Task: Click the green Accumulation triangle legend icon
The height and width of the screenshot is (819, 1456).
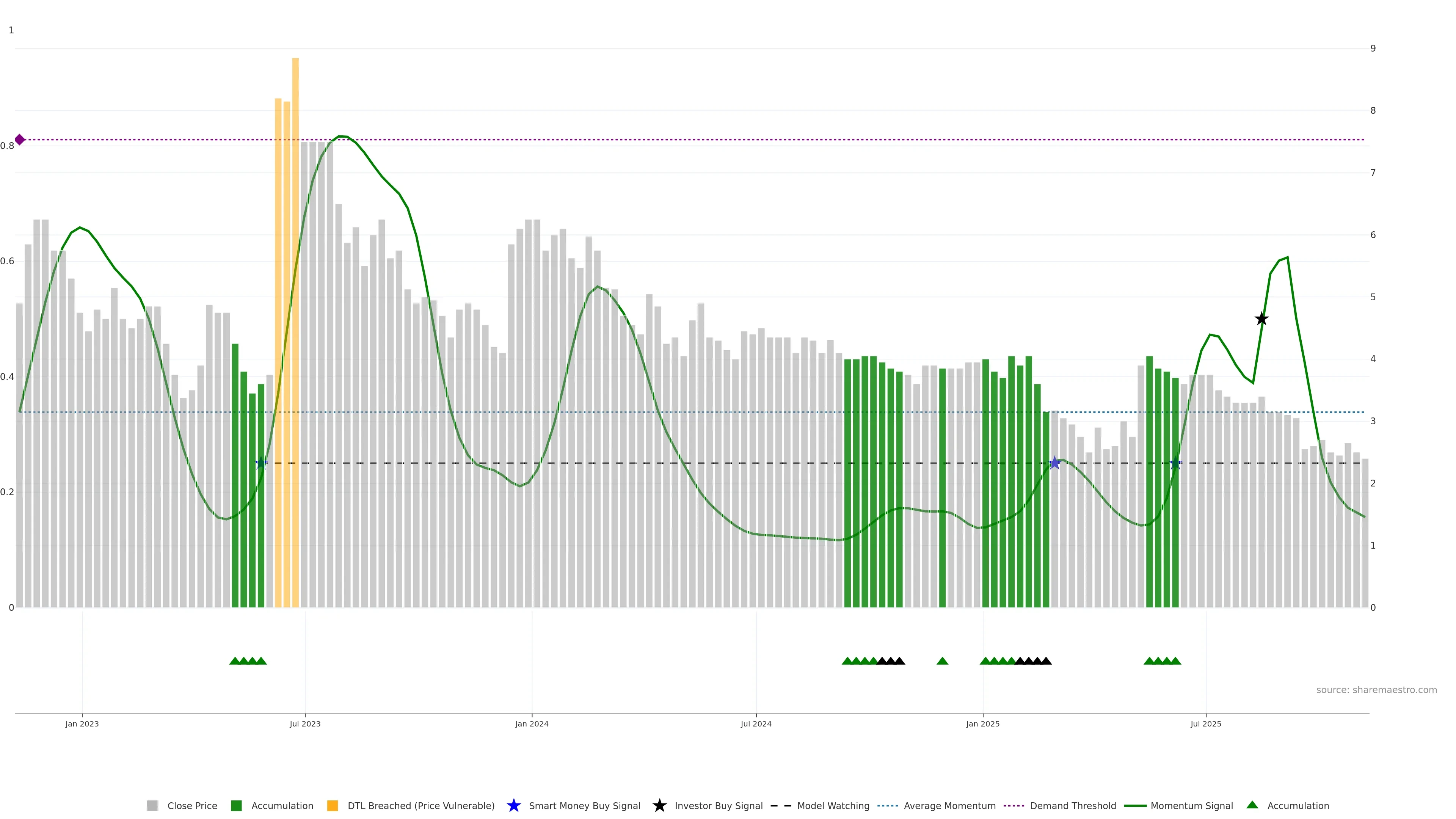Action: click(1252, 805)
